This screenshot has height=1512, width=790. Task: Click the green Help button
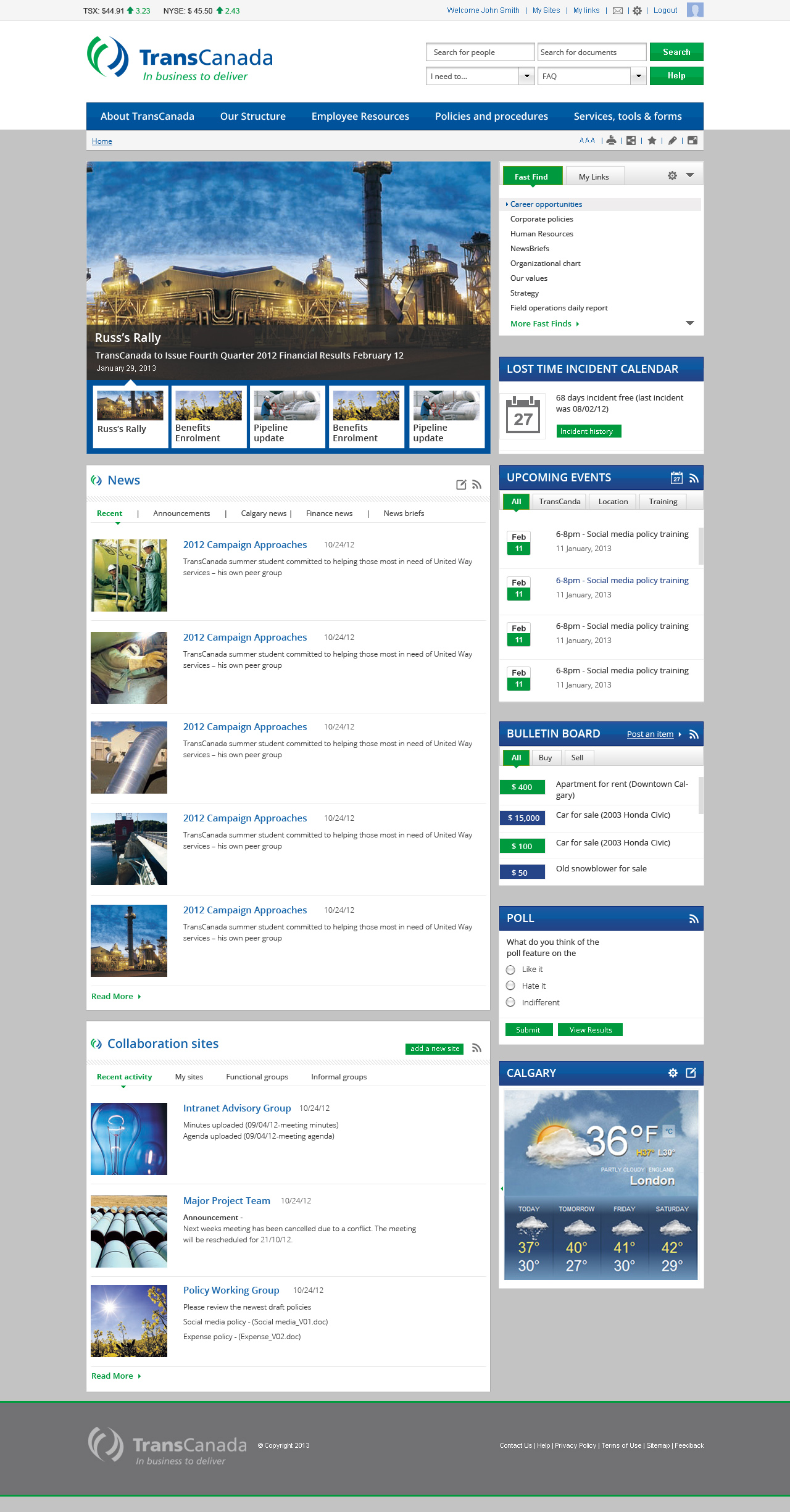[676, 76]
